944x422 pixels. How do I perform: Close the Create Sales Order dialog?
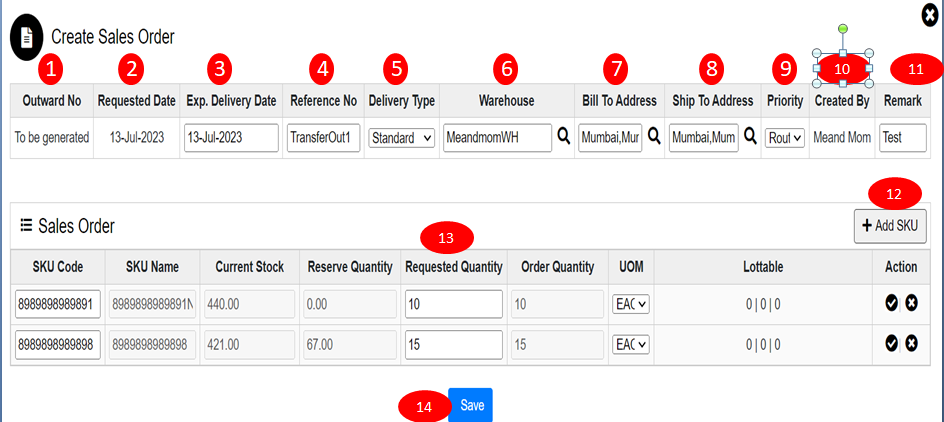pos(929,14)
